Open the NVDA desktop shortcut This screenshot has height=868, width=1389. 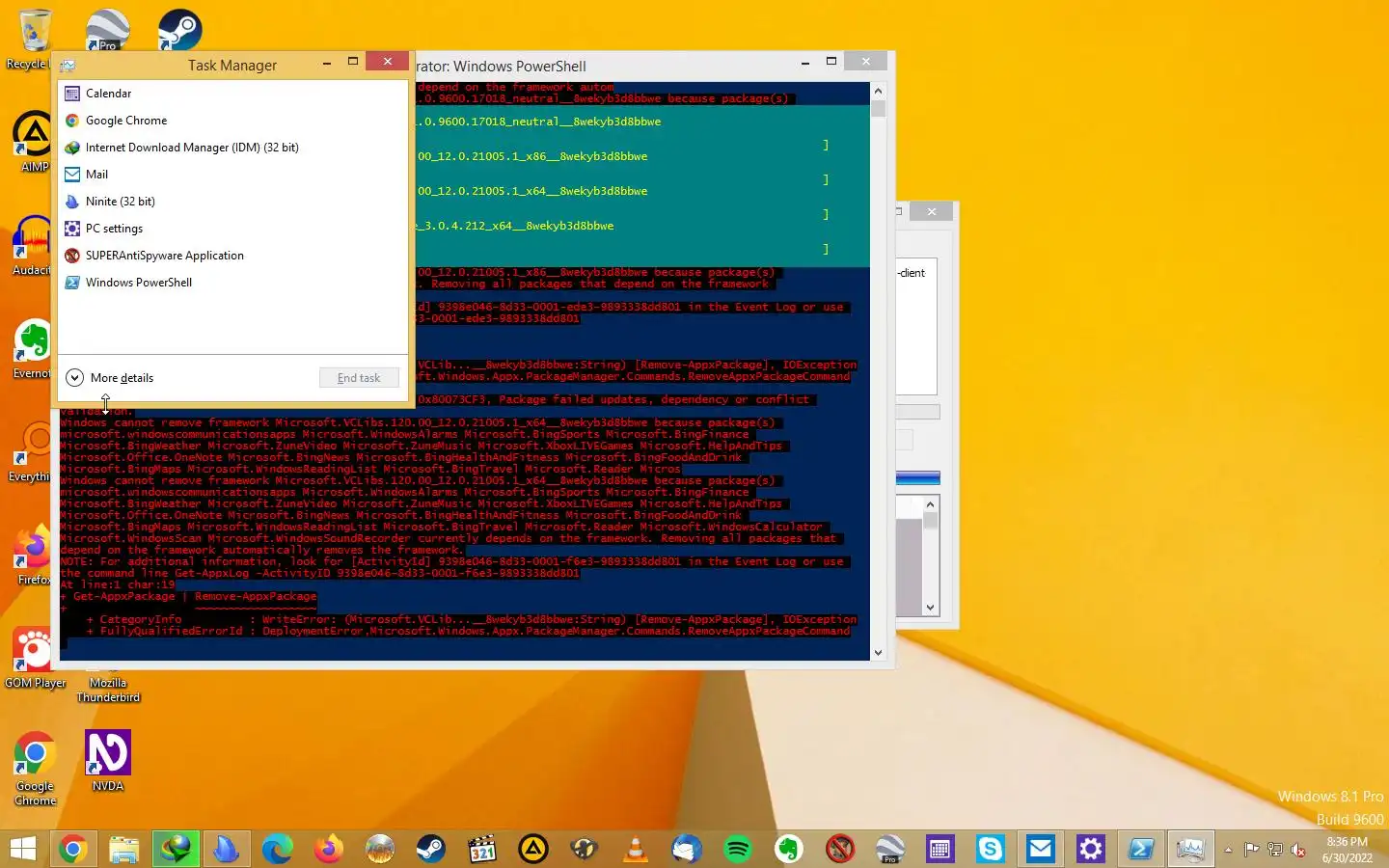108,761
